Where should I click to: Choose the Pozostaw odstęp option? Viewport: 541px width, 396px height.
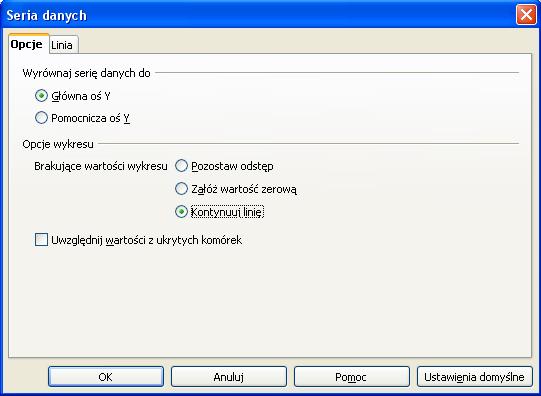coord(181,166)
